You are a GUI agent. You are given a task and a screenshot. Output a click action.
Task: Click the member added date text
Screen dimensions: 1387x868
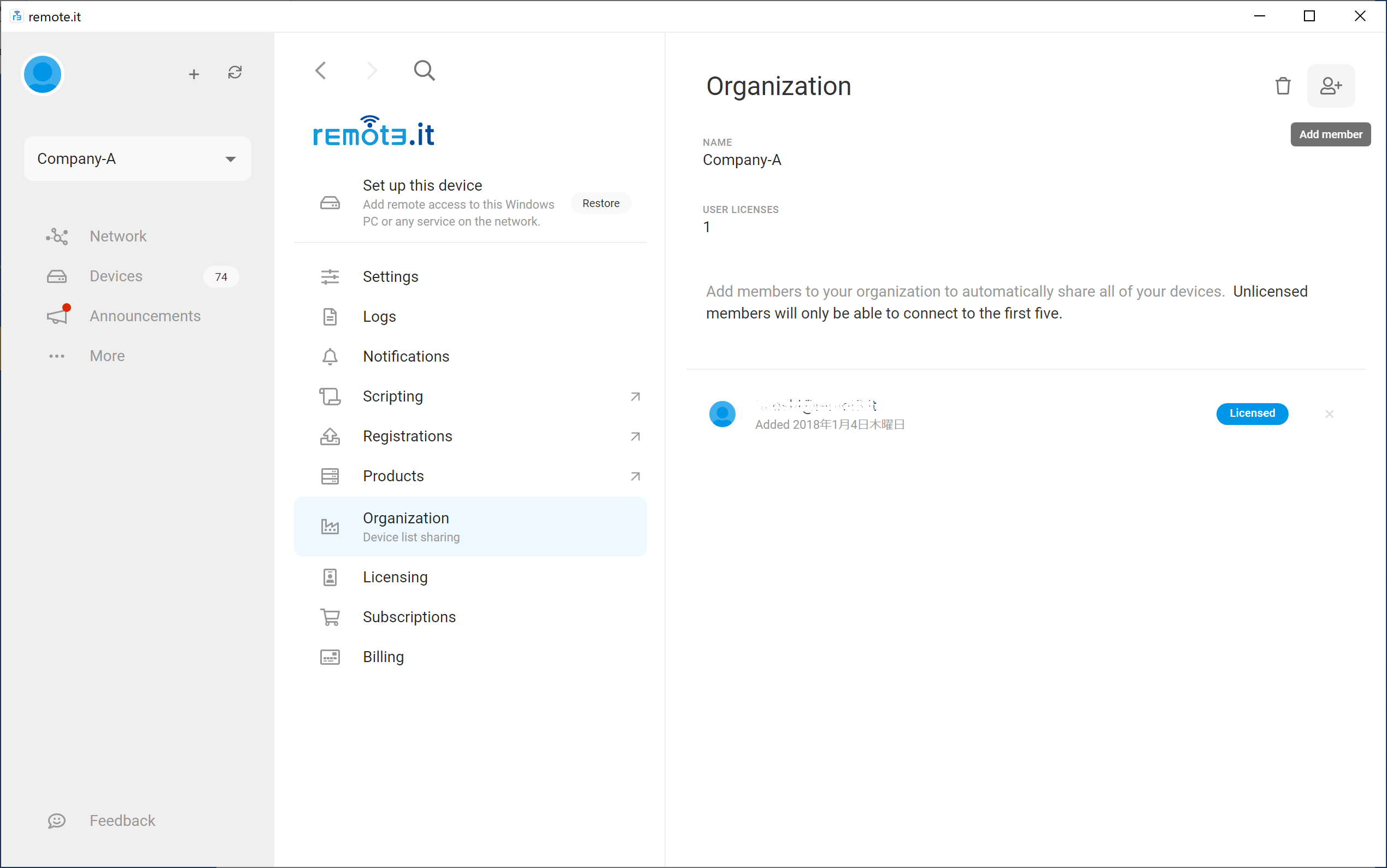coord(830,424)
